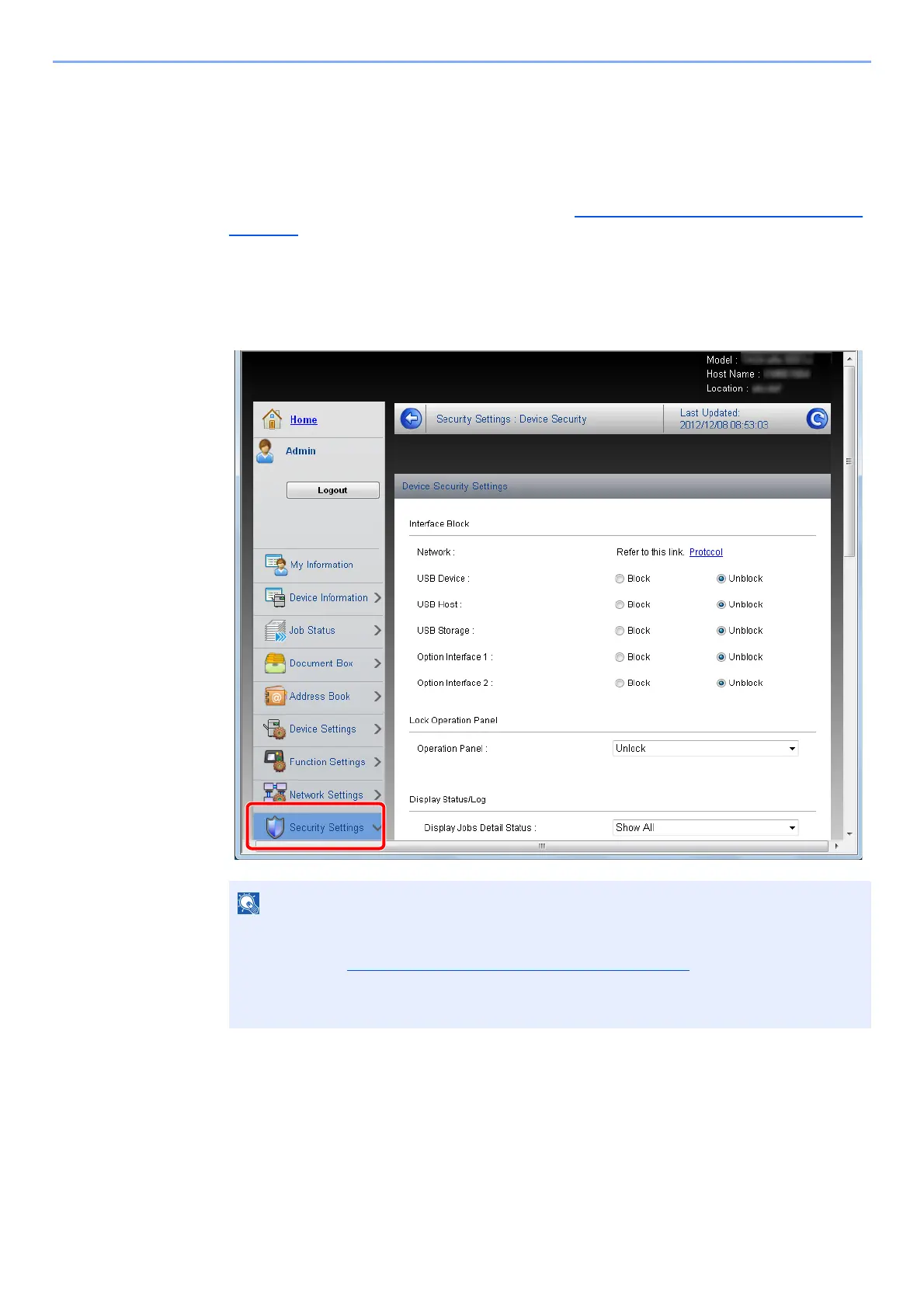
Task: Select Unblock for Option Interface 2
Action: tap(721, 684)
